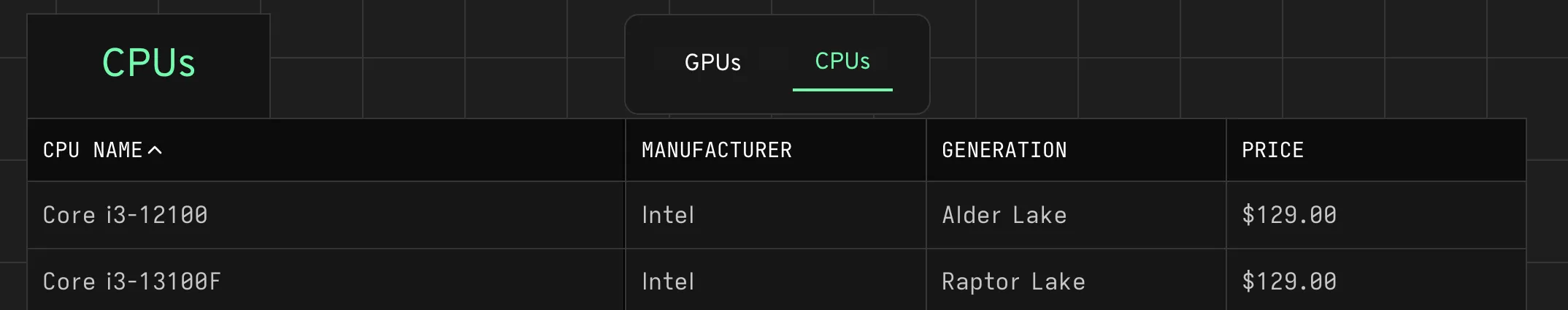The width and height of the screenshot is (1568, 310).
Task: Sort by the MANUFACTURER column header
Action: 716,150
